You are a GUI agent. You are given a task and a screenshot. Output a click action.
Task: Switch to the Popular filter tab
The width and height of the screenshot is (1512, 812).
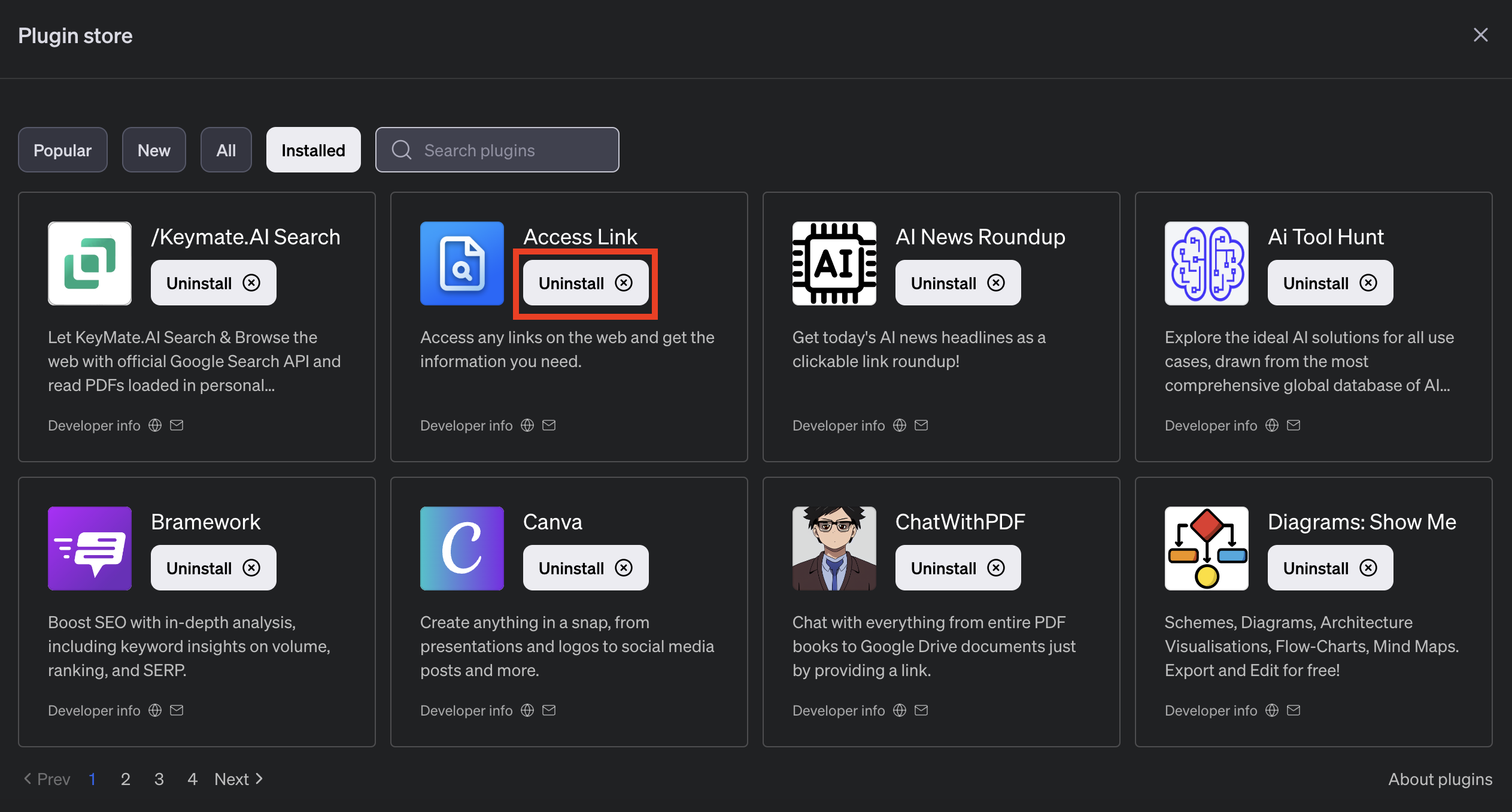pyautogui.click(x=62, y=150)
